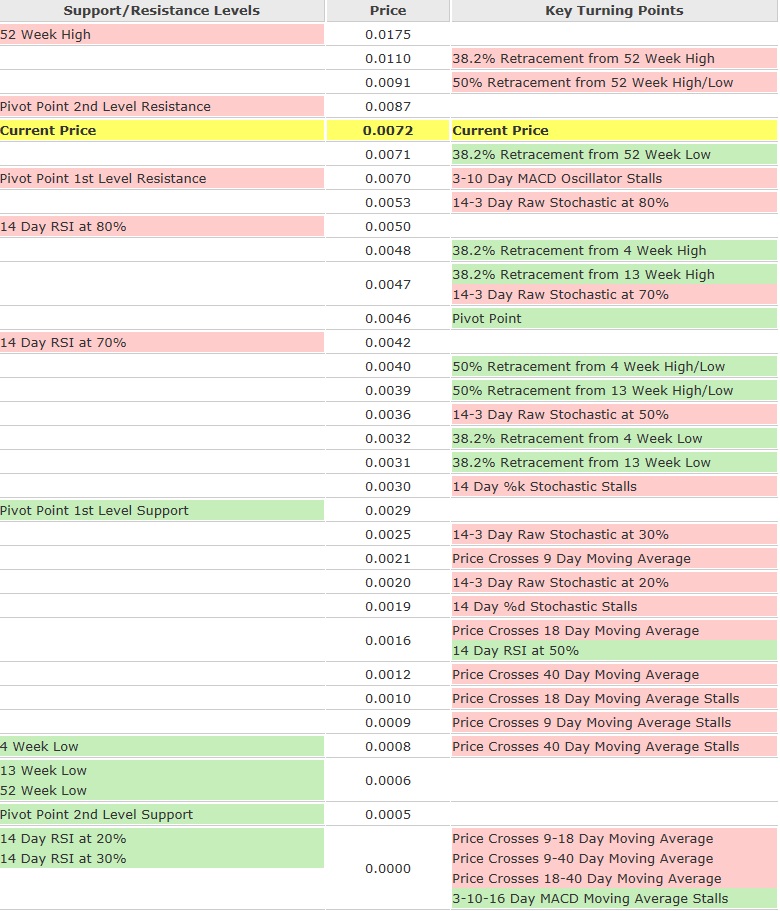Click 14 Day RSI at 80%
Viewport: 780px width, 911px height.
161,227
